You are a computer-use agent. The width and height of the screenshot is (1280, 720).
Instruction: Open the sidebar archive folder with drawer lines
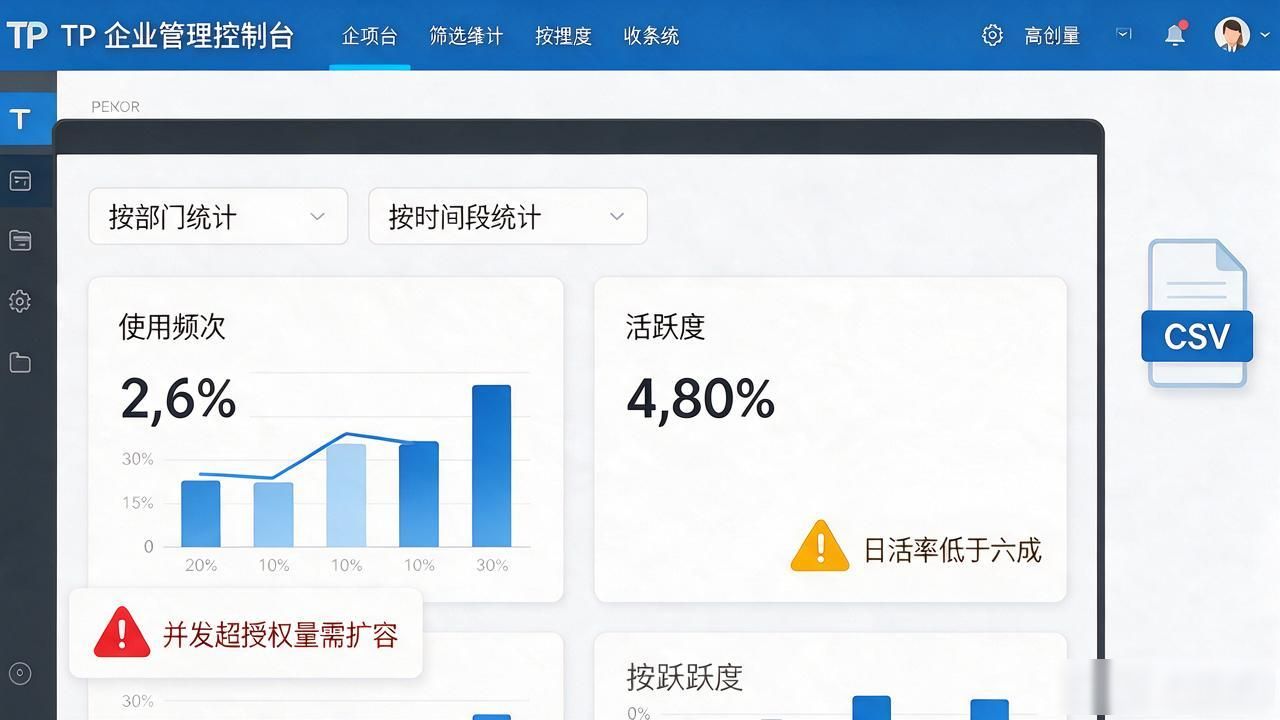[x=20, y=240]
